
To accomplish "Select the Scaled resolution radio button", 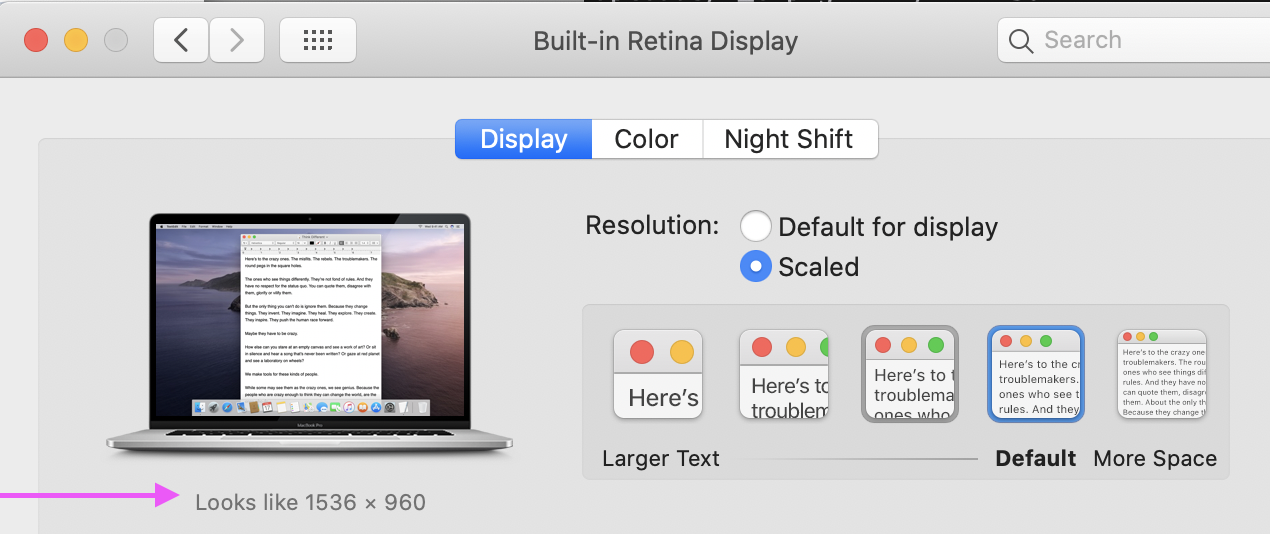I will (756, 267).
